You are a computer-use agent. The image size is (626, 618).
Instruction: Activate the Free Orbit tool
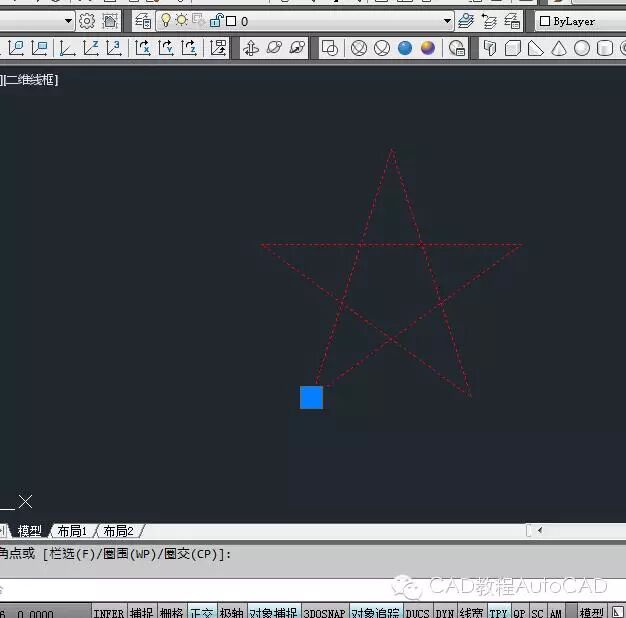click(274, 48)
